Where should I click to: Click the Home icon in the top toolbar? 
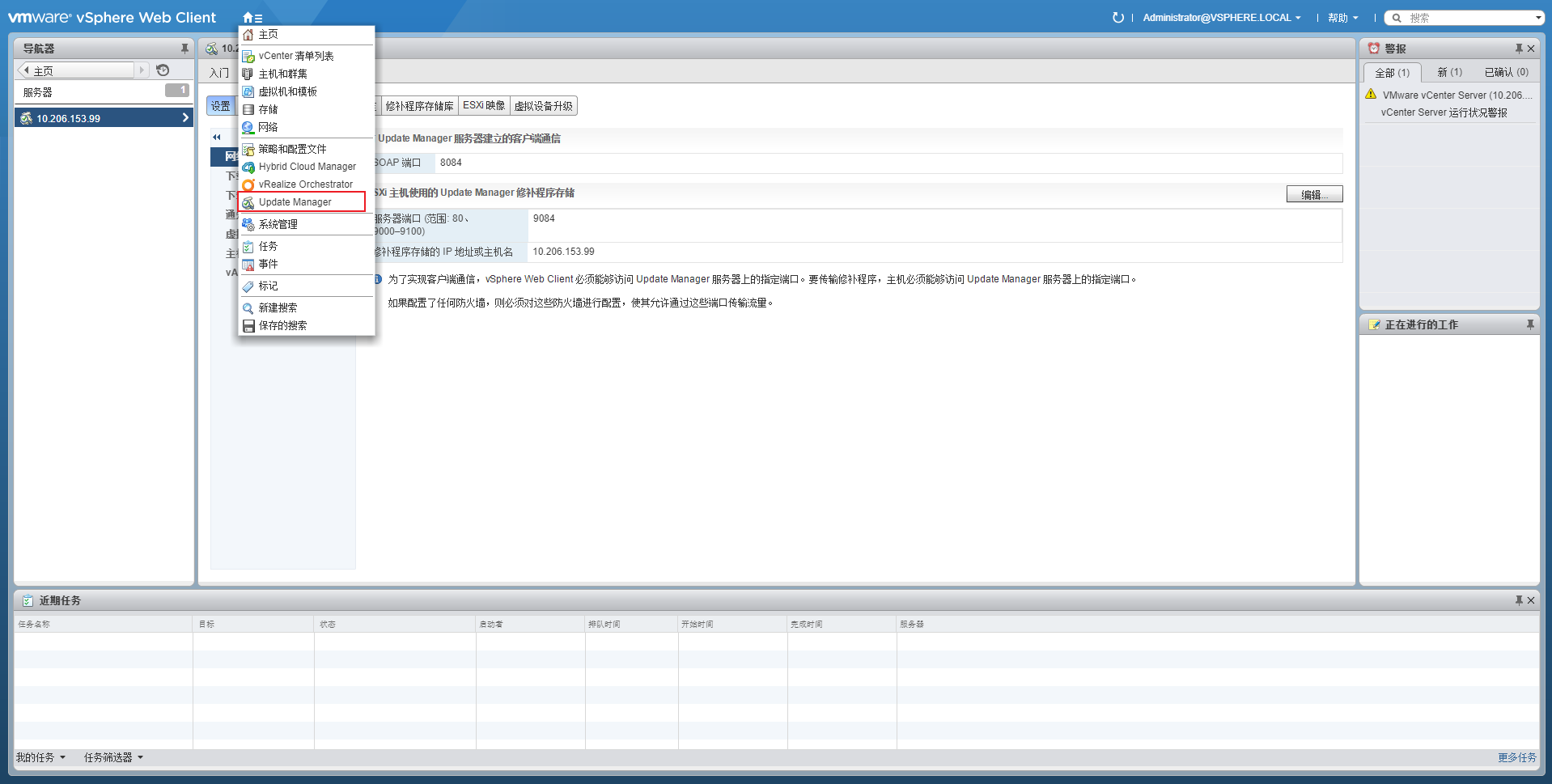coord(247,17)
